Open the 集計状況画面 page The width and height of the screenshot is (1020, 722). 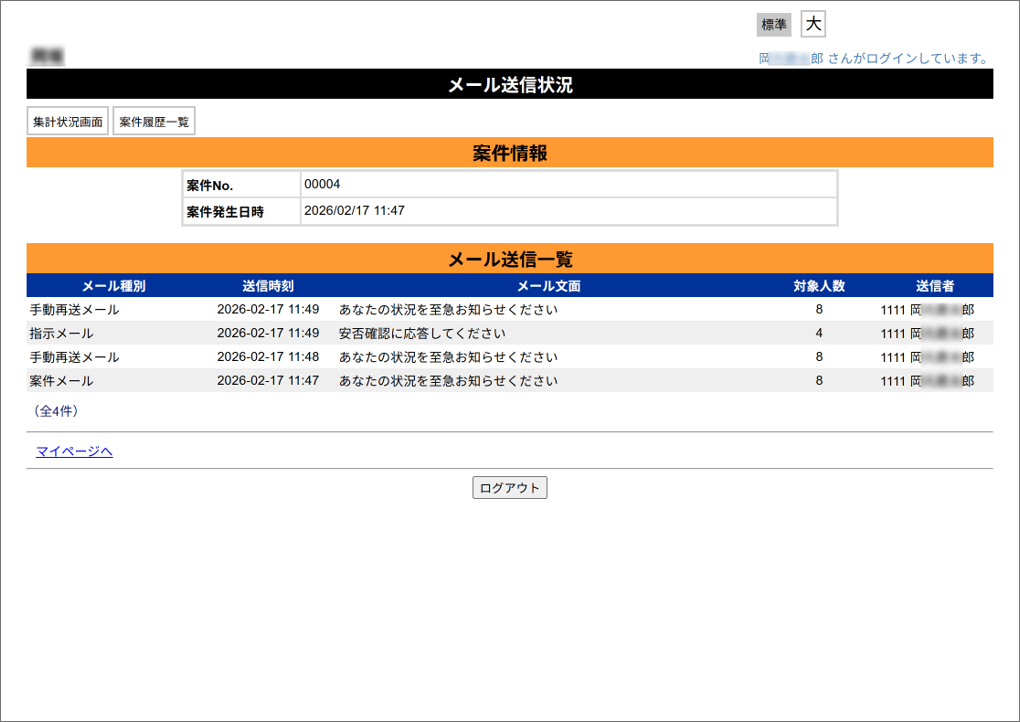[x=67, y=122]
